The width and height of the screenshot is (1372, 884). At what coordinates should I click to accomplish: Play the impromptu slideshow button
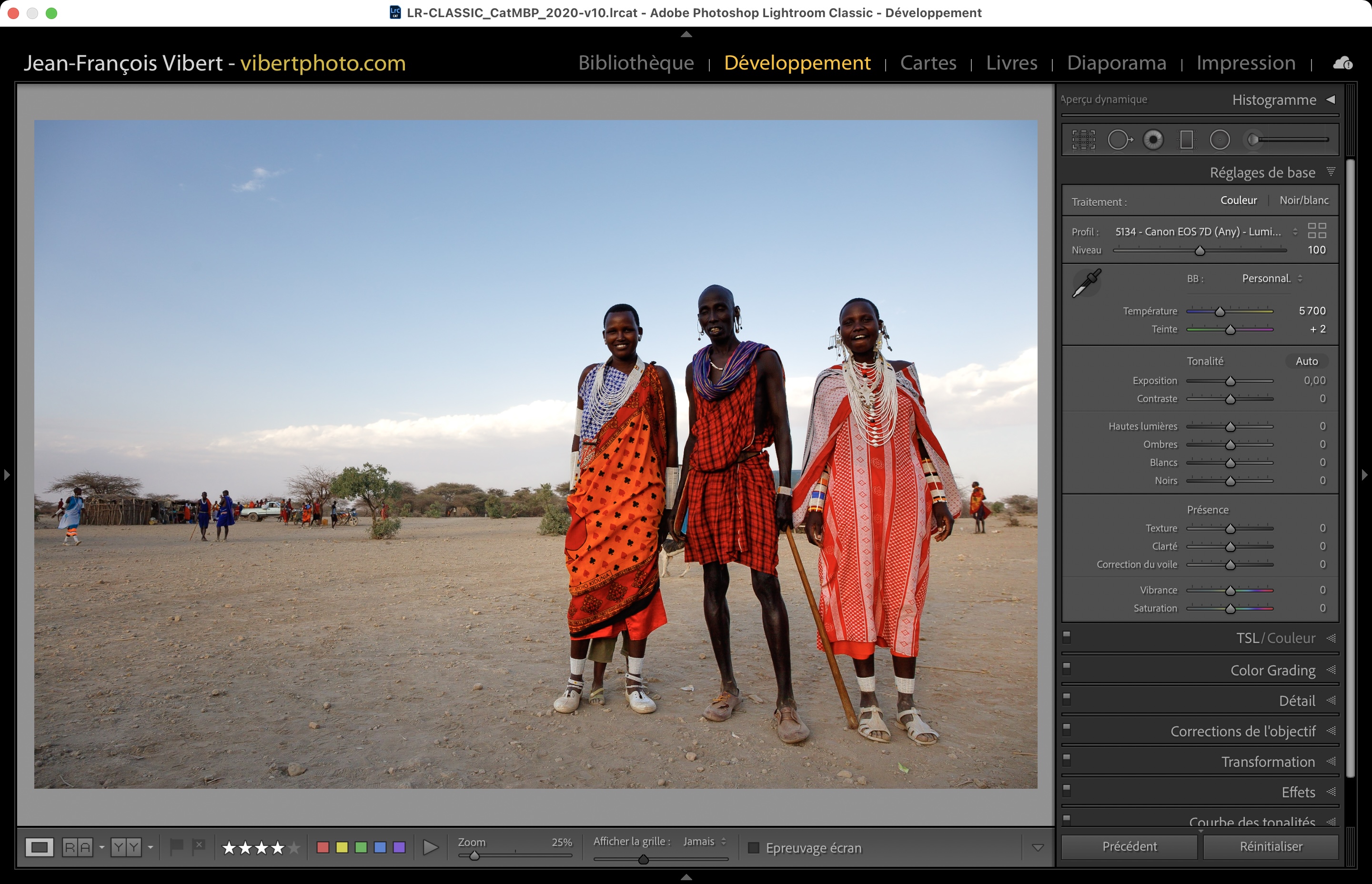(x=430, y=847)
